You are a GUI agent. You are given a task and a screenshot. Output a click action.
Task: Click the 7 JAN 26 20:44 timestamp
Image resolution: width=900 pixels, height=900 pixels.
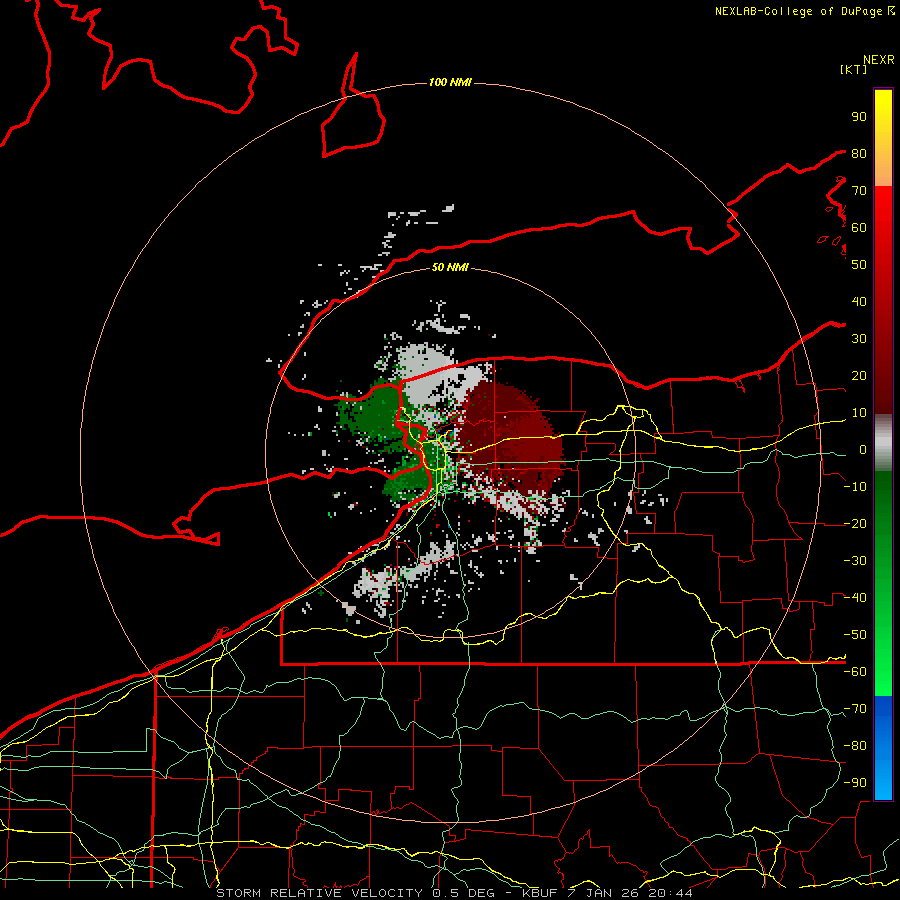click(630, 893)
